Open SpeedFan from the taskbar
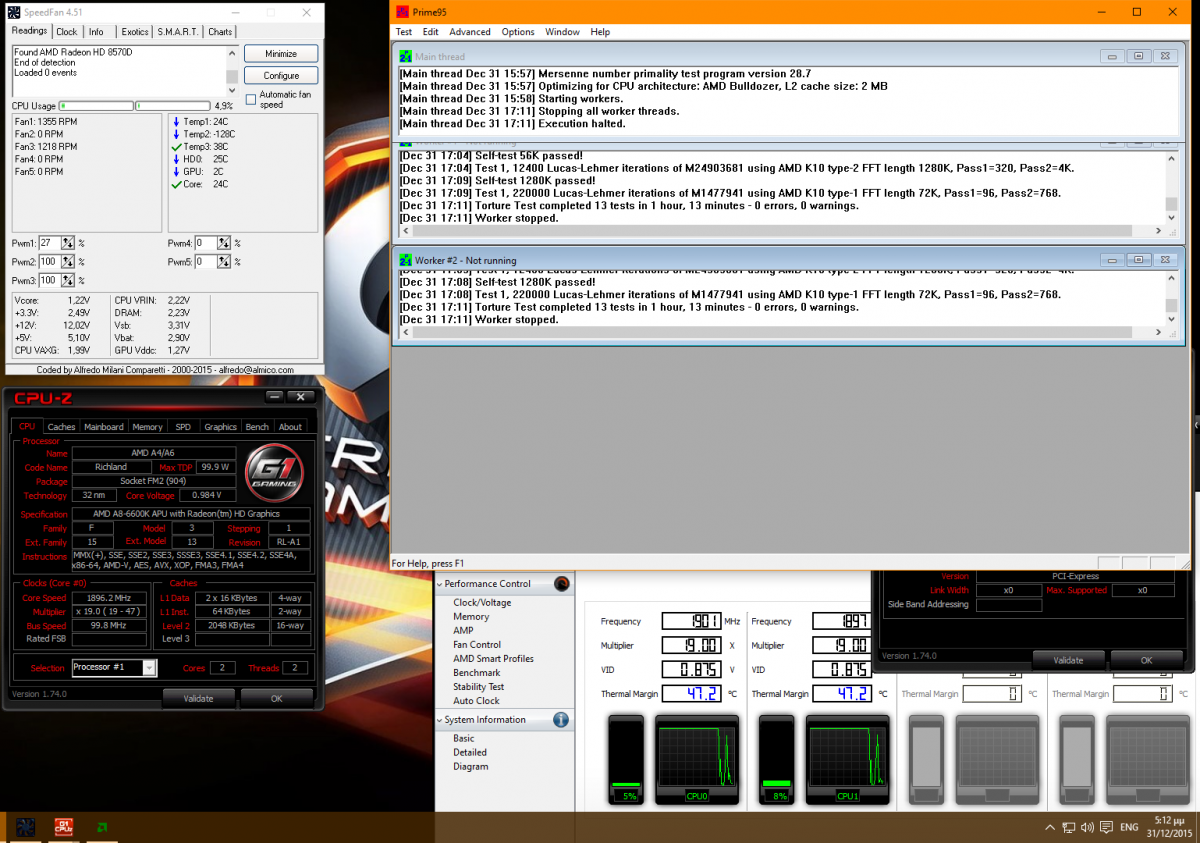Screen dimensions: 1200x843 point(26,827)
